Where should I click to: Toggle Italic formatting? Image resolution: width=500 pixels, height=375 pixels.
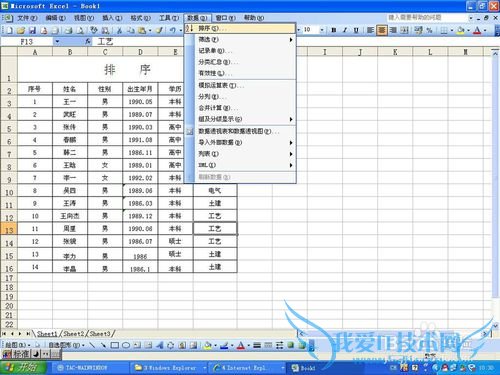(345, 30)
